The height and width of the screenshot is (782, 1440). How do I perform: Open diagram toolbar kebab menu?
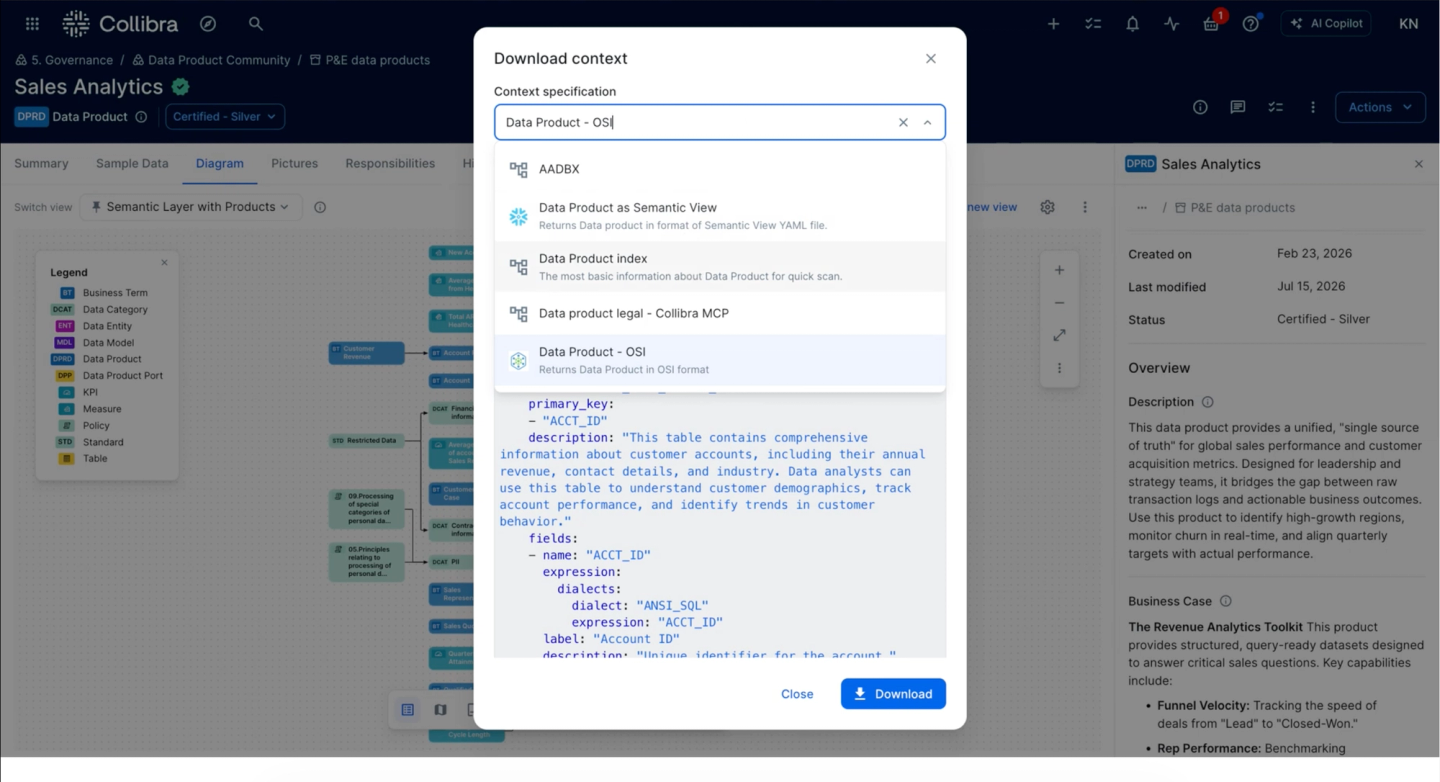click(1085, 207)
